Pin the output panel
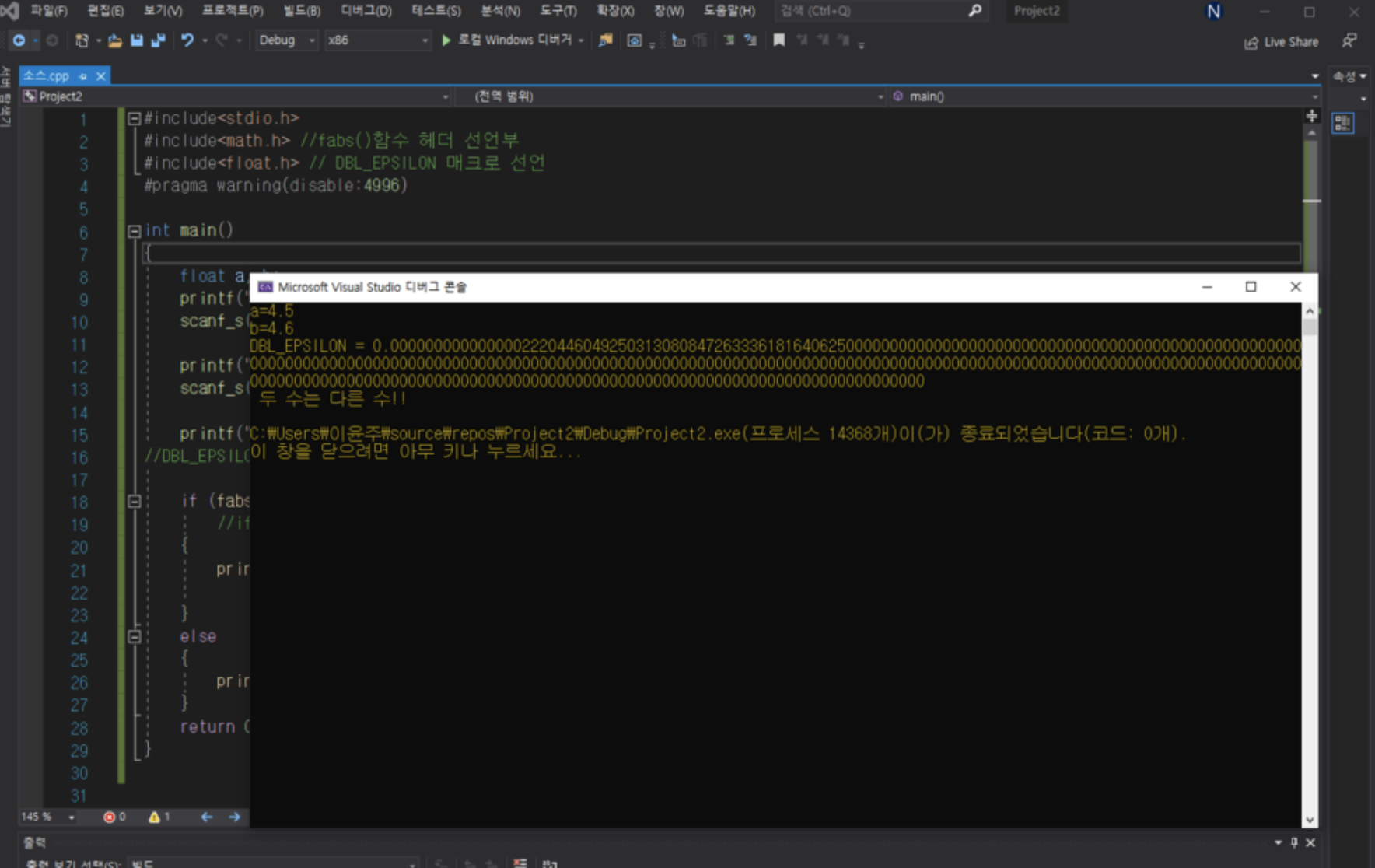 coord(1294,842)
